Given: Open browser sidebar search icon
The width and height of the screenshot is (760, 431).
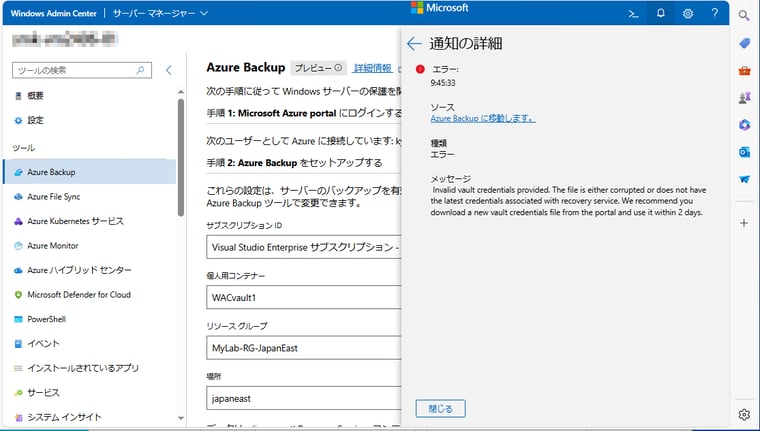Looking at the screenshot, I should coord(744,16).
